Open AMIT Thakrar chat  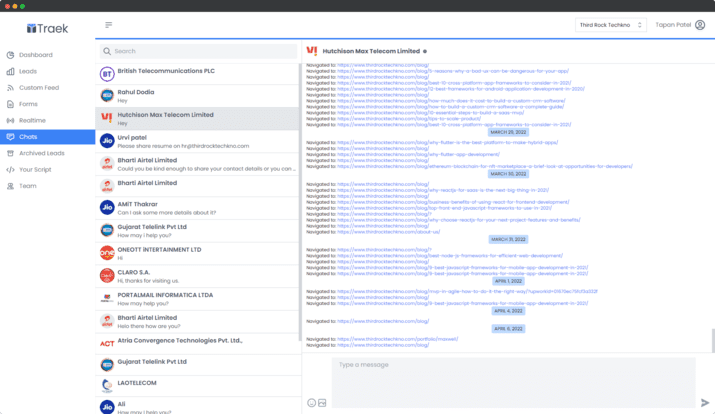point(197,208)
